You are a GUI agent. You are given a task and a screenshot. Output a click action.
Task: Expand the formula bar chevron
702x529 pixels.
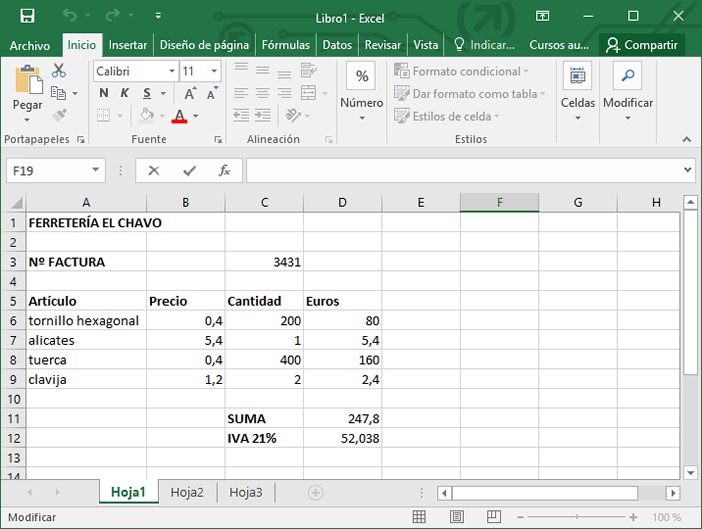pyautogui.click(x=688, y=170)
